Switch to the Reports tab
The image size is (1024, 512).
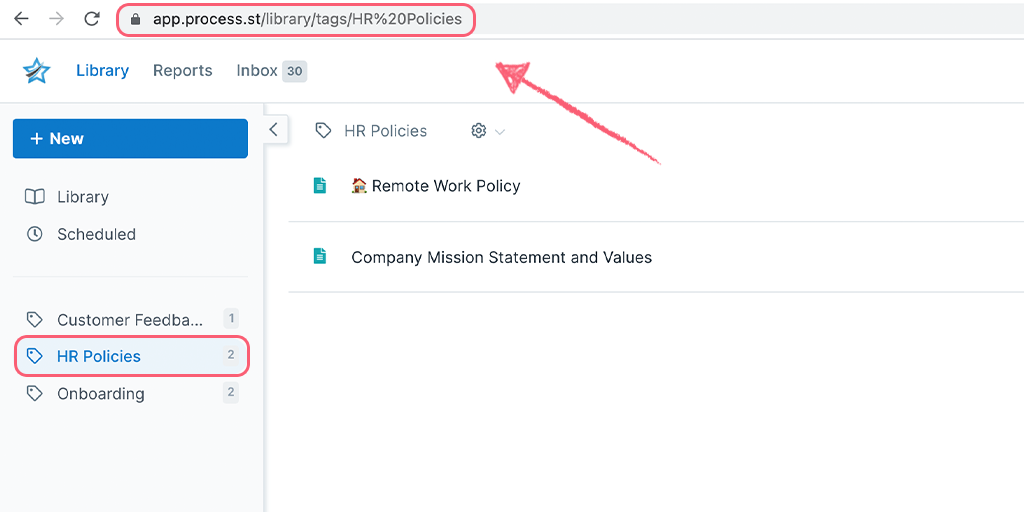[183, 71]
